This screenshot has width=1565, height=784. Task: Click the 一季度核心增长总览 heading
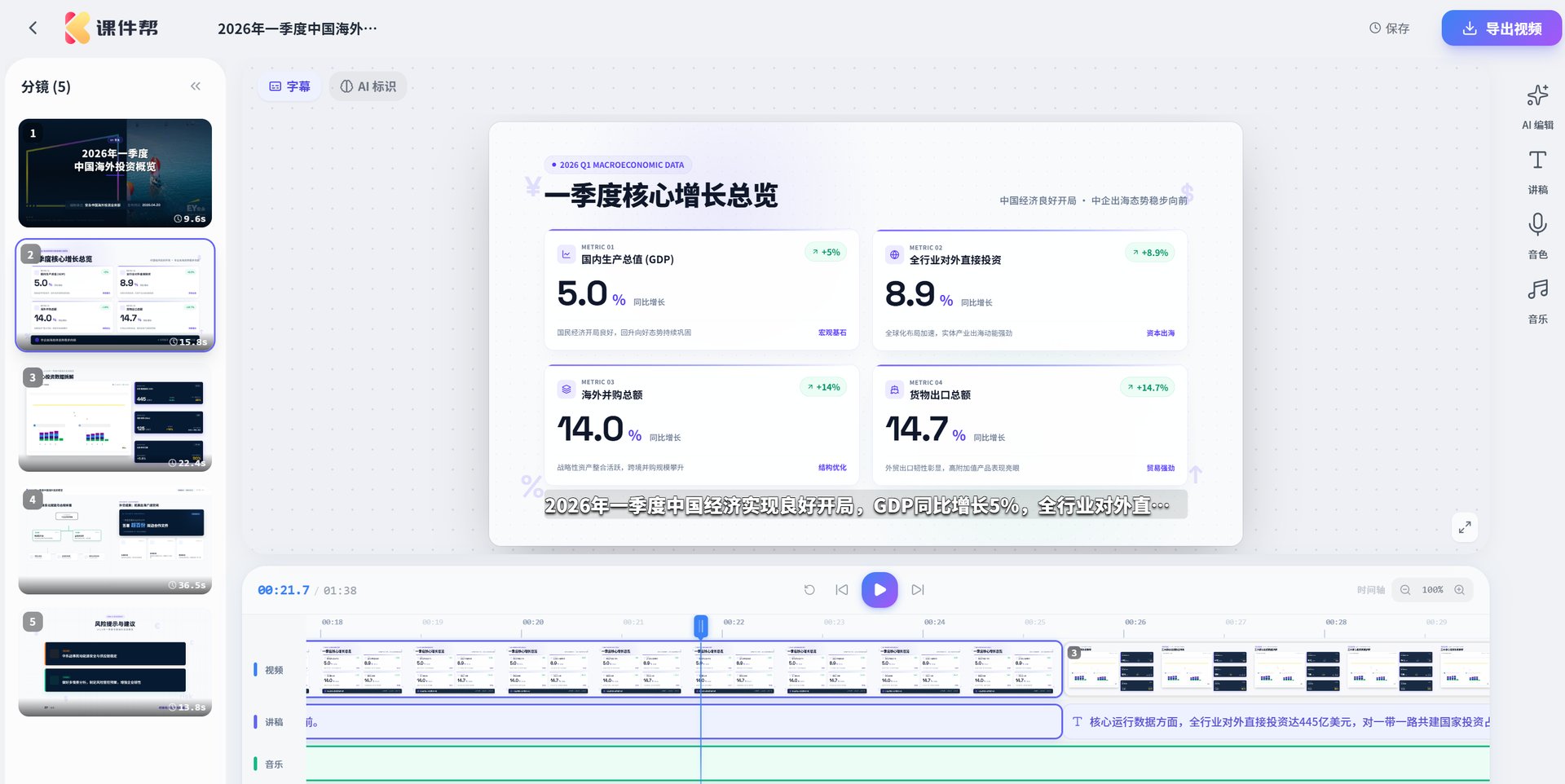tap(661, 196)
